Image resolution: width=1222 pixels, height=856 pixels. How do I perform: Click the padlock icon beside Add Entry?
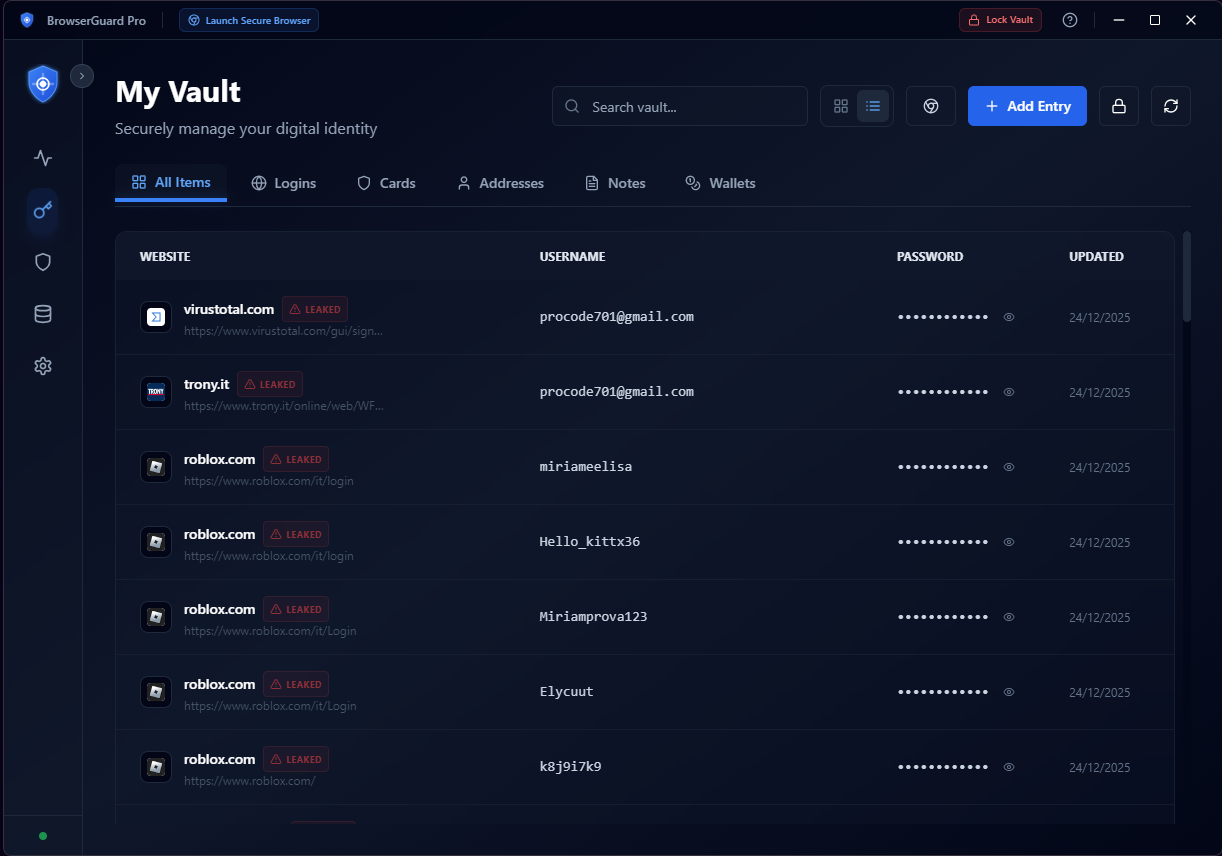(x=1118, y=106)
